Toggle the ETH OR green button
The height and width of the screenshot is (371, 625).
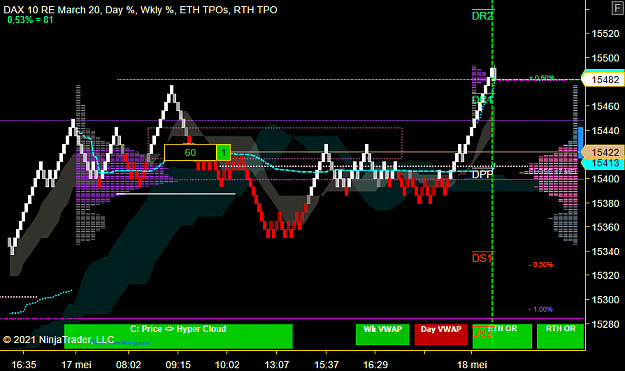(502, 336)
